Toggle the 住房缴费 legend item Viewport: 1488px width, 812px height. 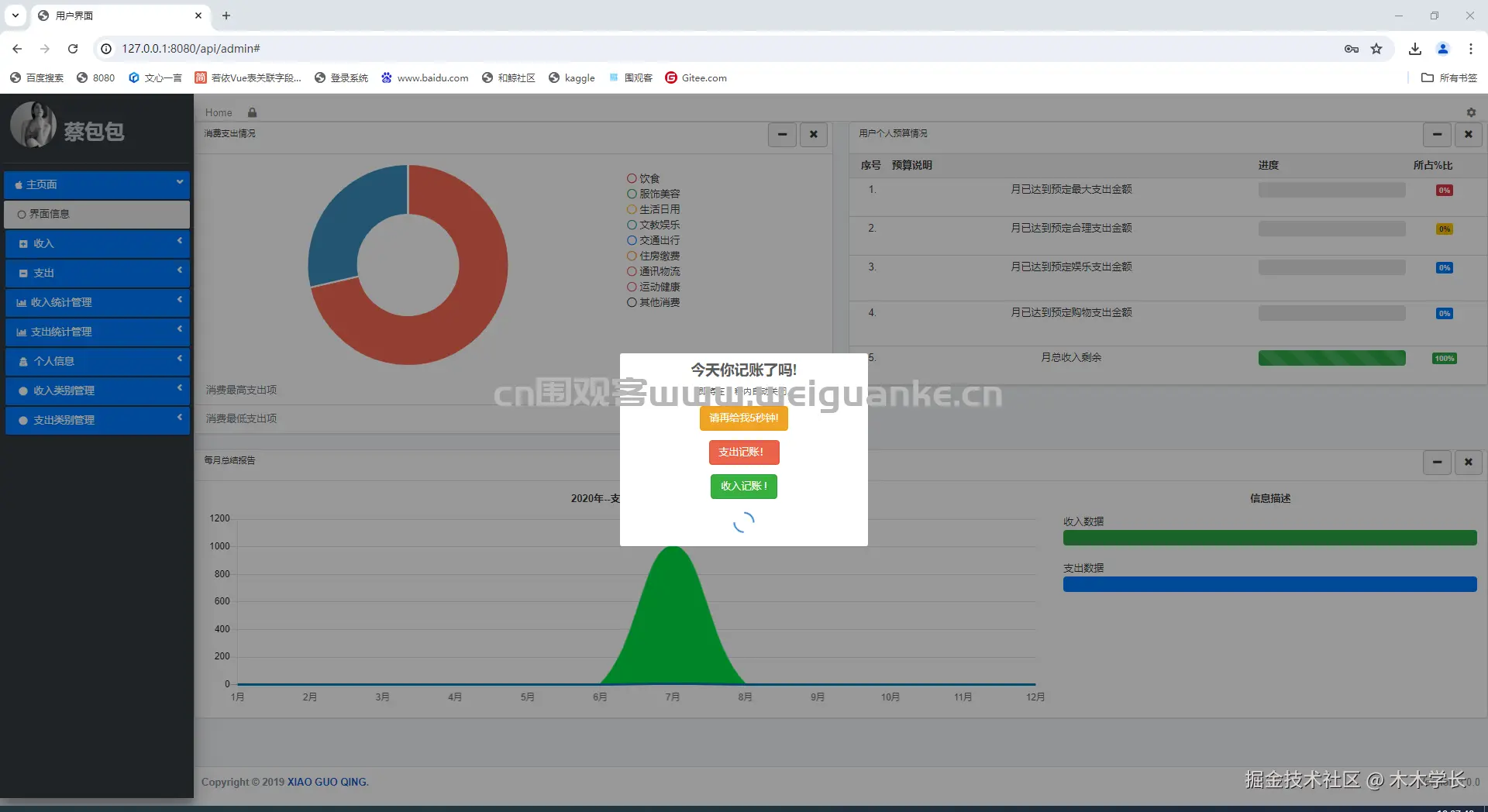(653, 256)
